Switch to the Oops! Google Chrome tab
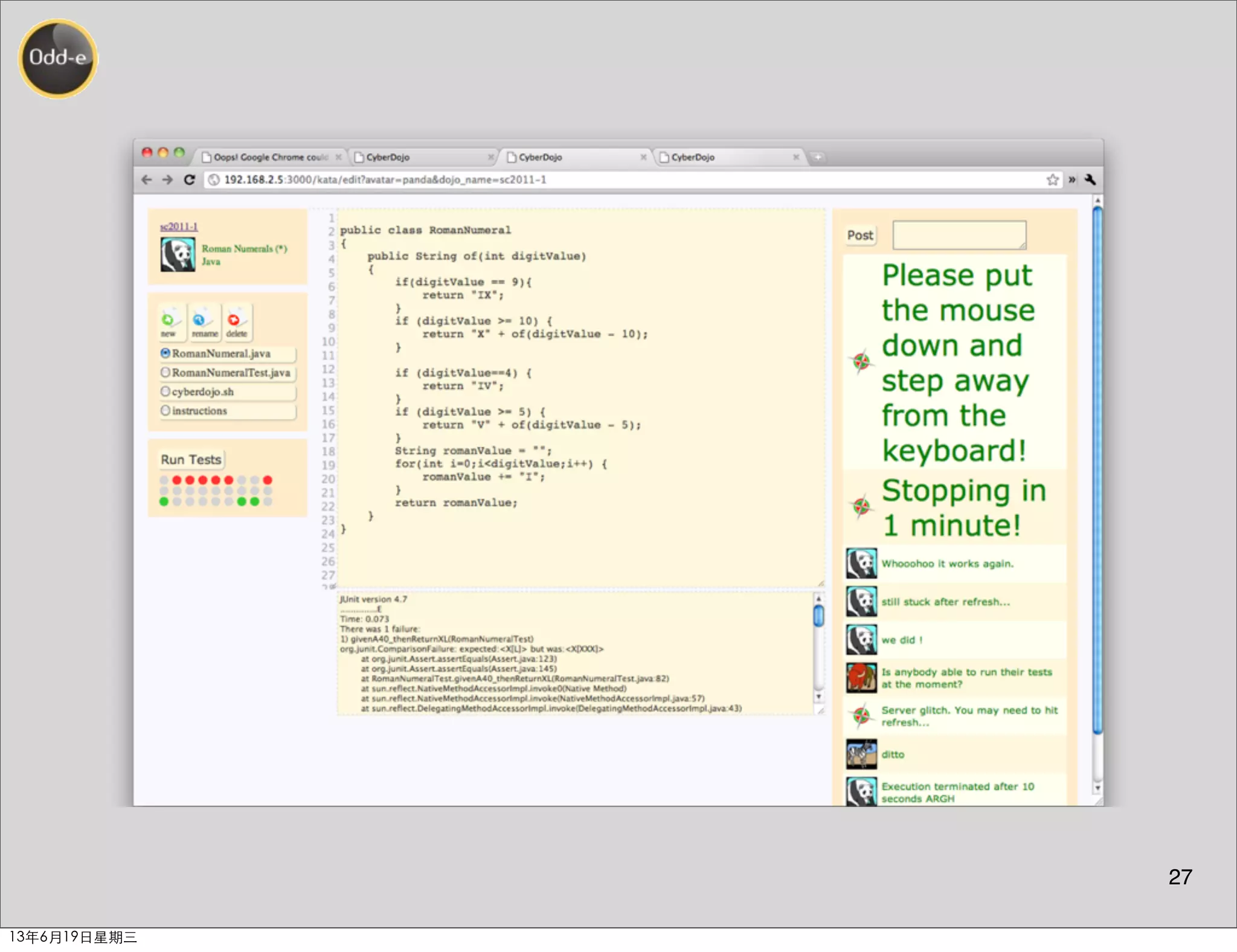 pyautogui.click(x=270, y=157)
